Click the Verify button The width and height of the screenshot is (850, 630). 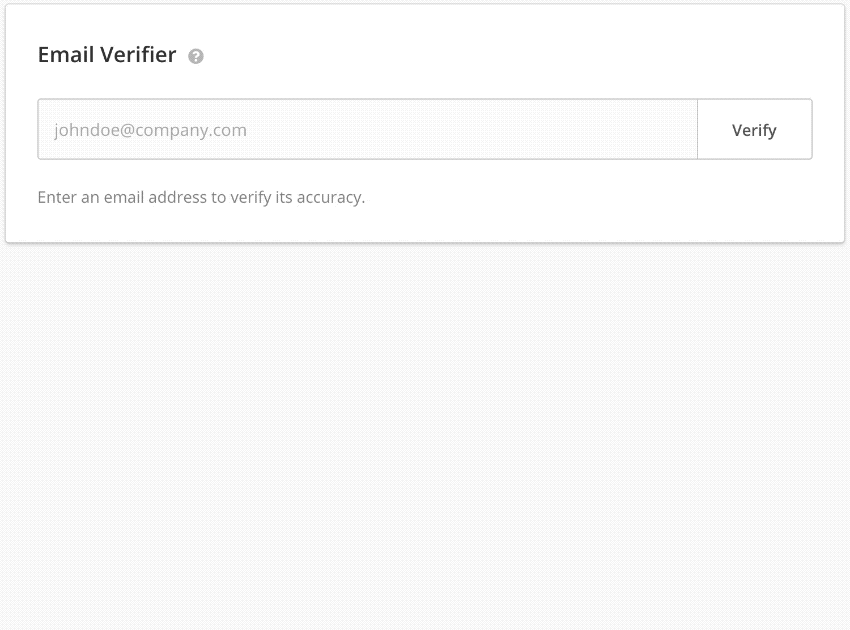pyautogui.click(x=755, y=129)
